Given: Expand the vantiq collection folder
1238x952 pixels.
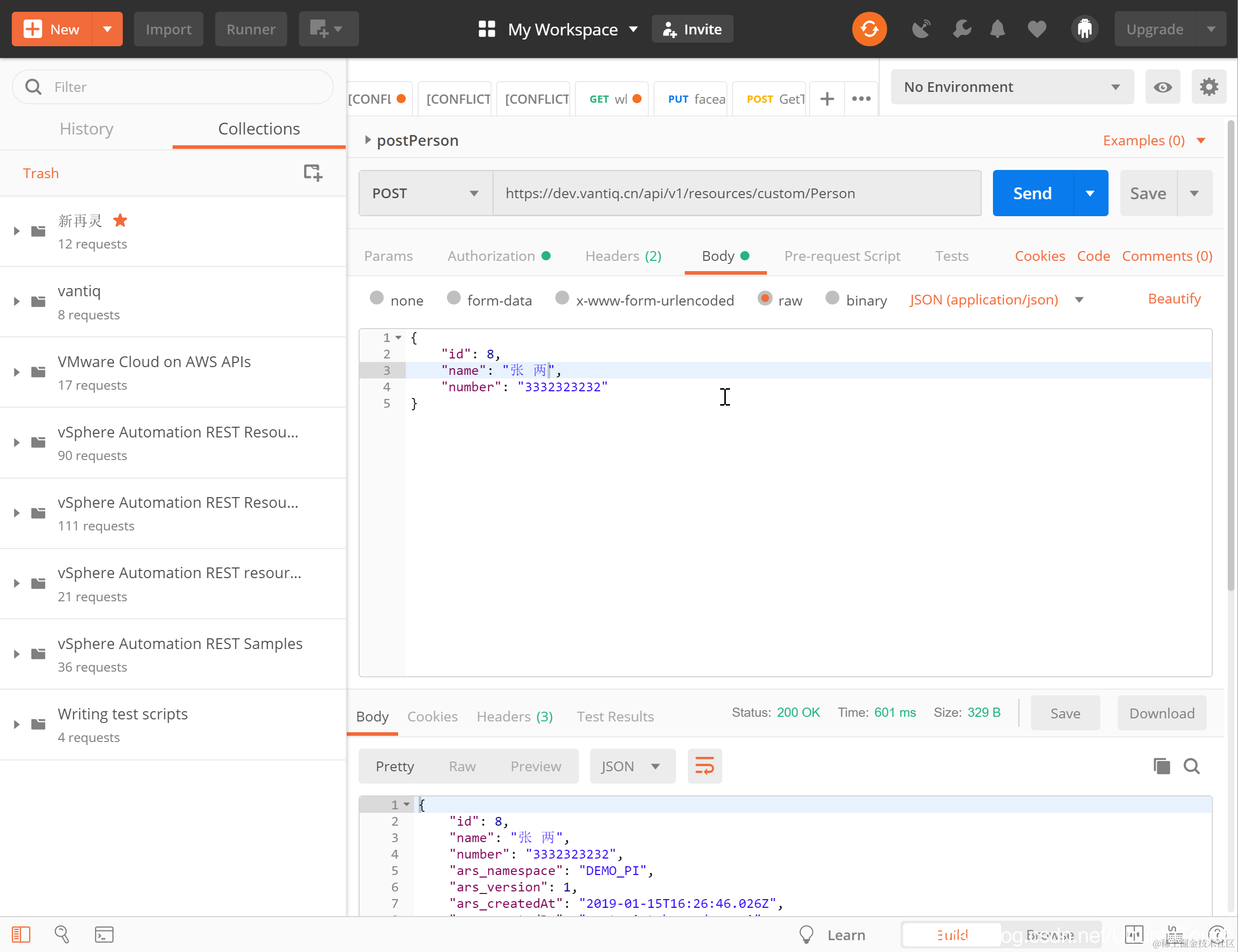Looking at the screenshot, I should point(17,301).
